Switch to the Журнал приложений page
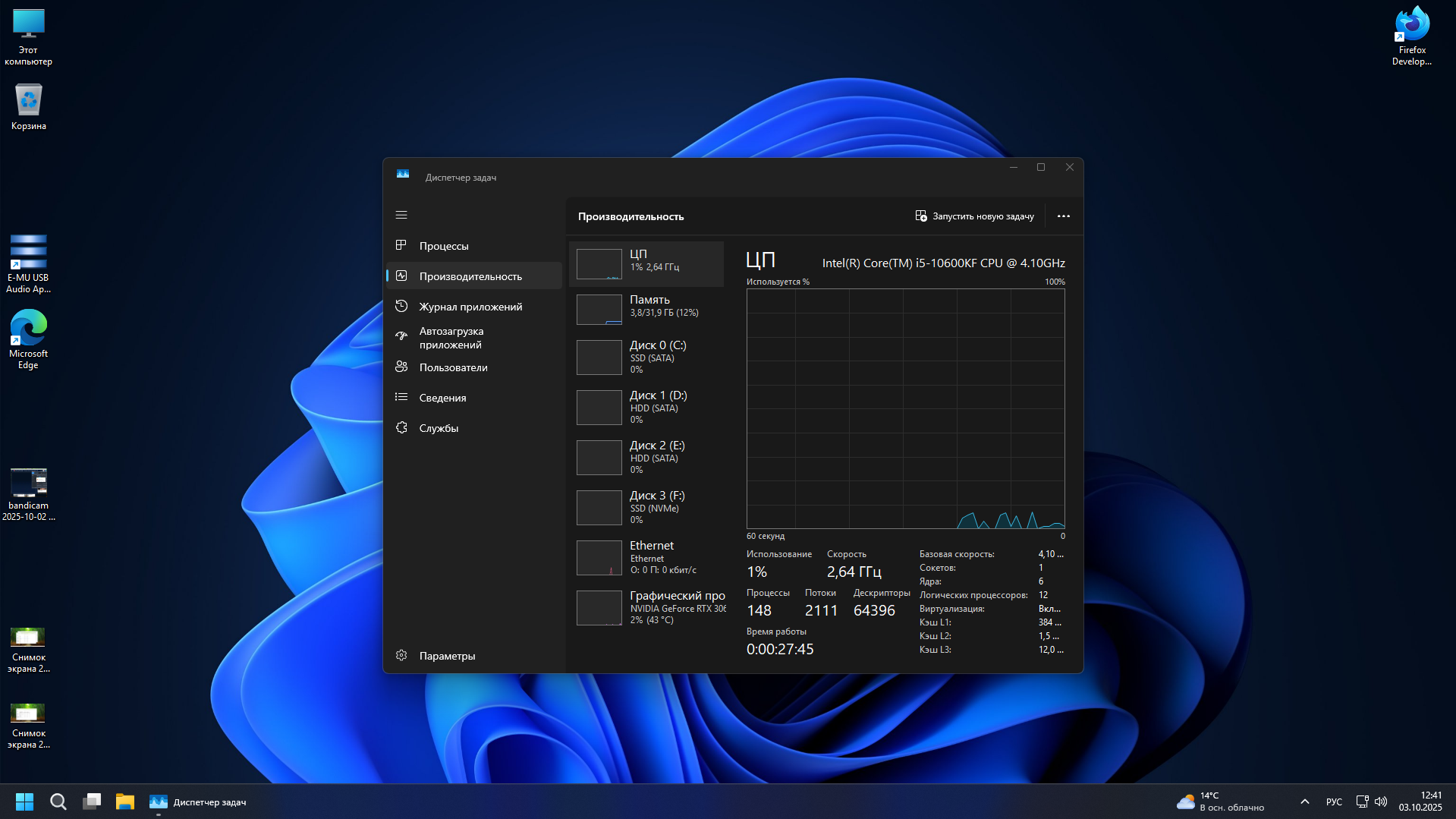1456x819 pixels. [x=474, y=307]
